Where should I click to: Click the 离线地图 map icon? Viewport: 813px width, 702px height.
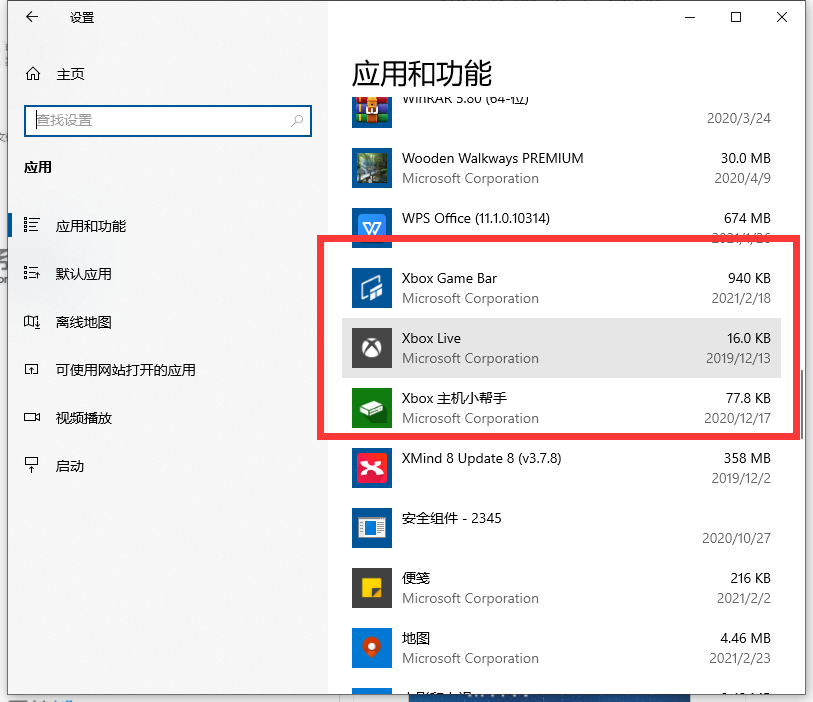31,321
